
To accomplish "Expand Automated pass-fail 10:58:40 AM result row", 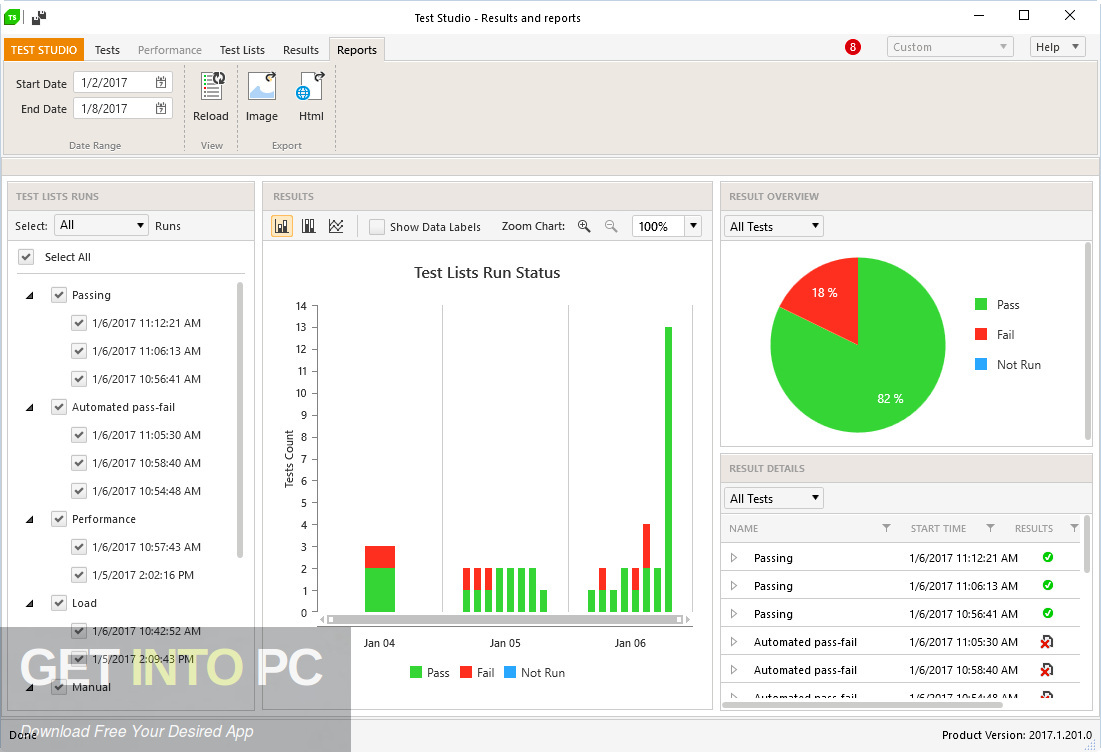I will tap(734, 670).
